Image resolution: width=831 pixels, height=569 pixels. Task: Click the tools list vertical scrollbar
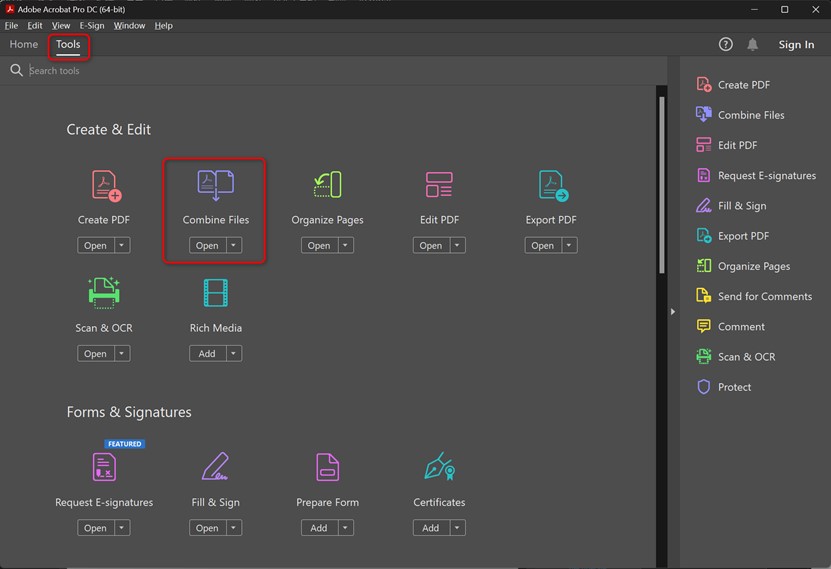pos(661,185)
